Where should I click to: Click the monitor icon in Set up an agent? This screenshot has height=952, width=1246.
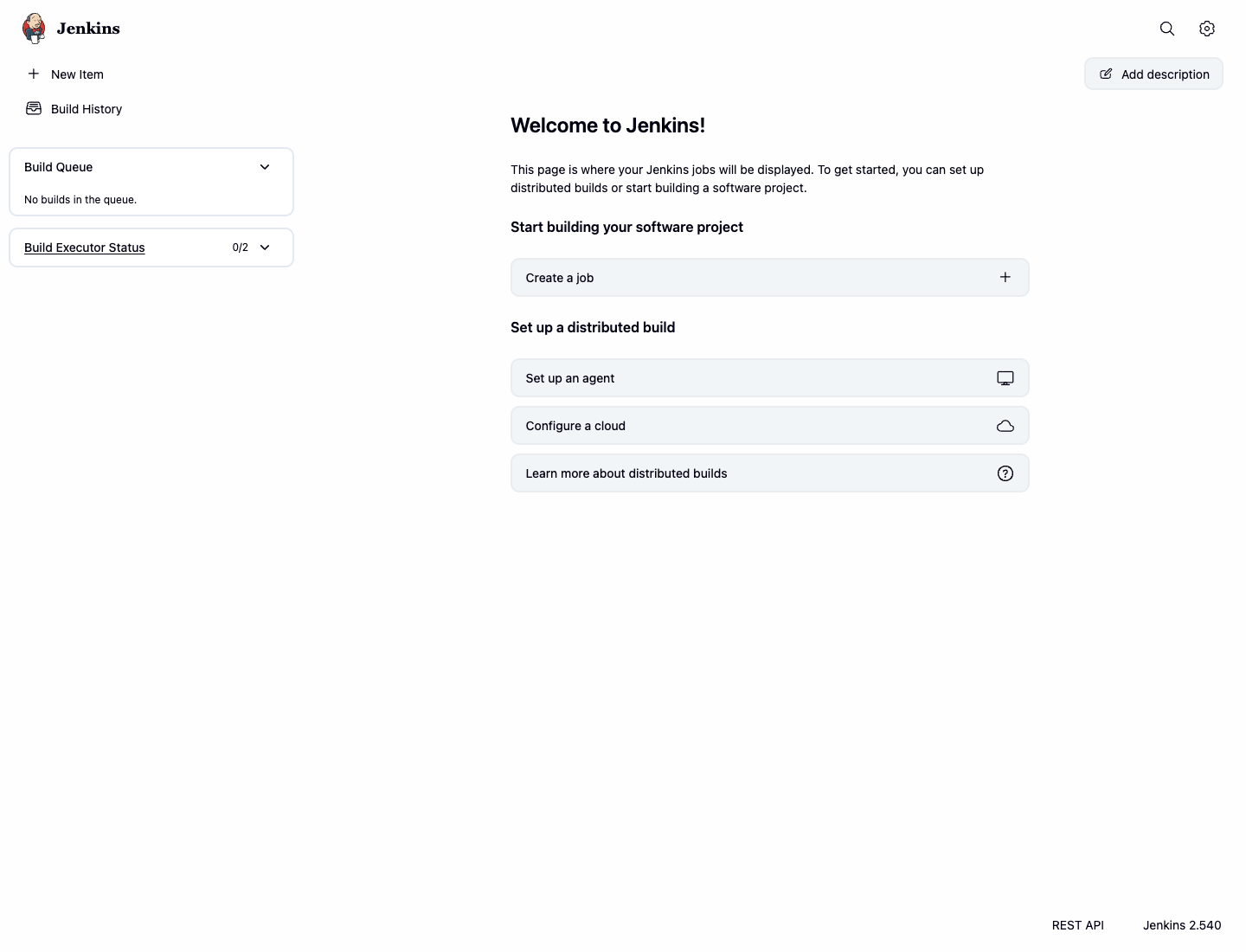coord(1005,378)
